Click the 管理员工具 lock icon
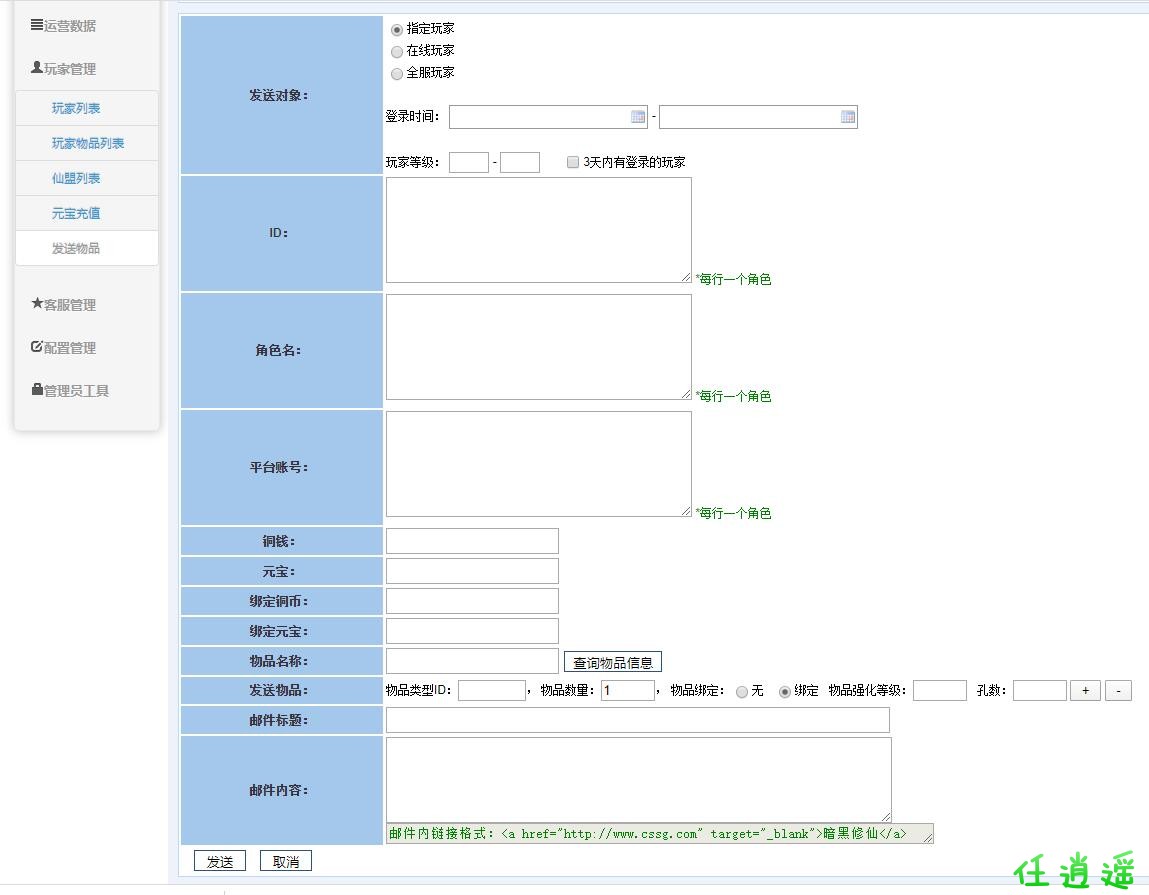 (x=37, y=389)
